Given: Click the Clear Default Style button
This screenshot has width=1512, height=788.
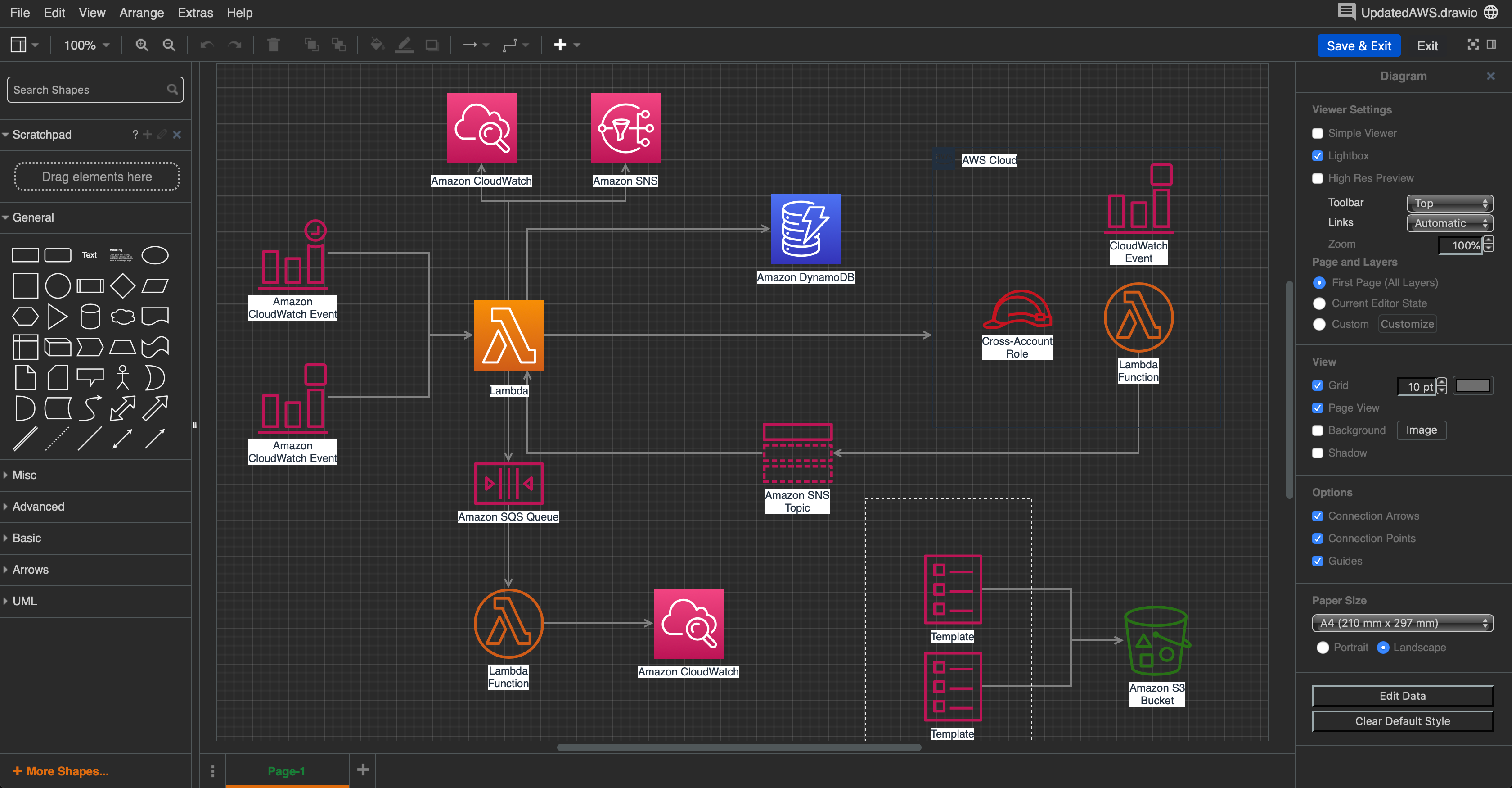Looking at the screenshot, I should coord(1403,720).
